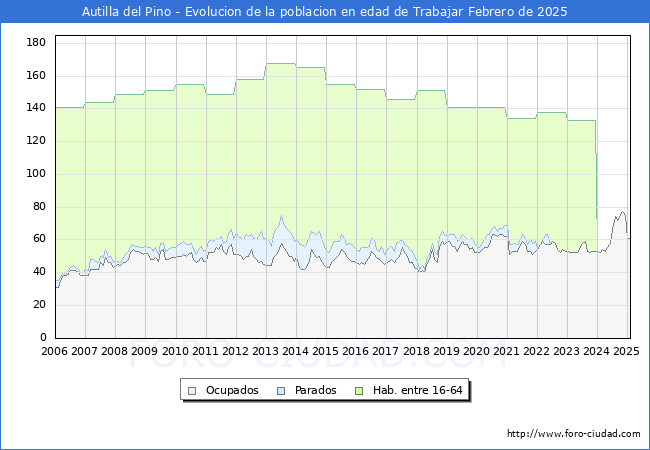This screenshot has width=650, height=450.
Task: Click the 2022 x-axis year label
Action: [536, 351]
